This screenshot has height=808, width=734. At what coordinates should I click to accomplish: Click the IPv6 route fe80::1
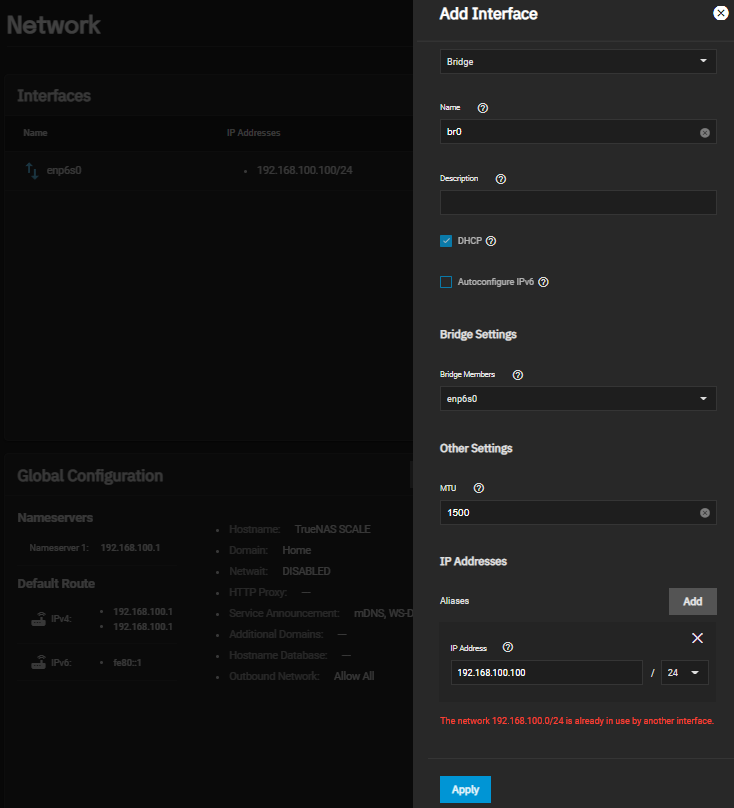[x=127, y=663]
